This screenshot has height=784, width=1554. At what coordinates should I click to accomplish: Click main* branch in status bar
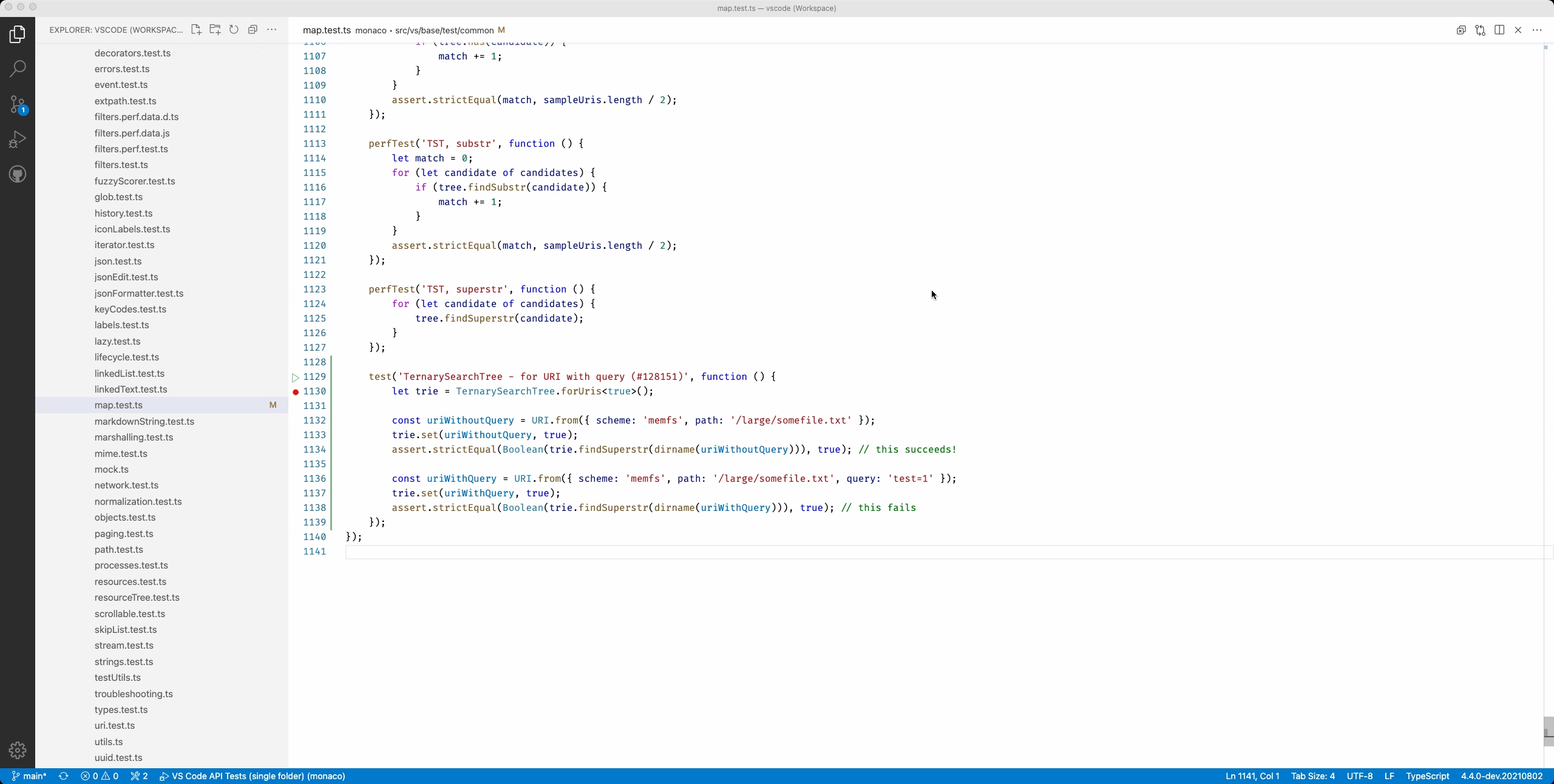29,776
